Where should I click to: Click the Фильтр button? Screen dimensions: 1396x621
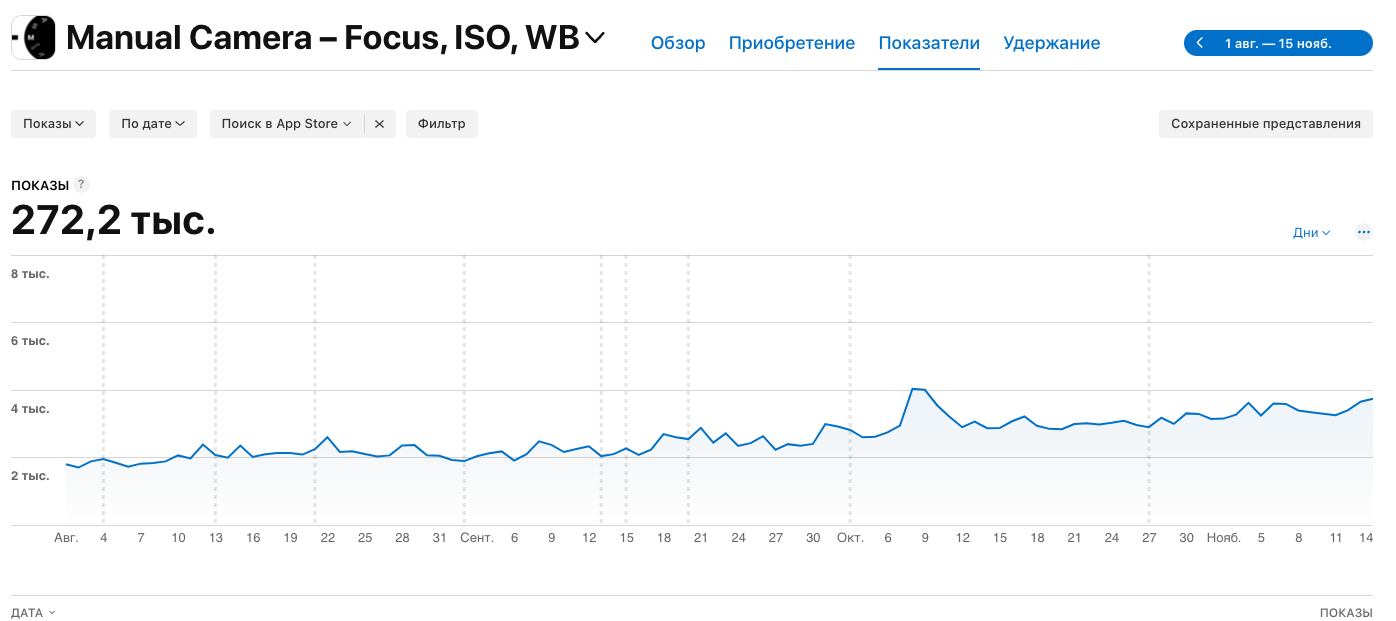(441, 124)
